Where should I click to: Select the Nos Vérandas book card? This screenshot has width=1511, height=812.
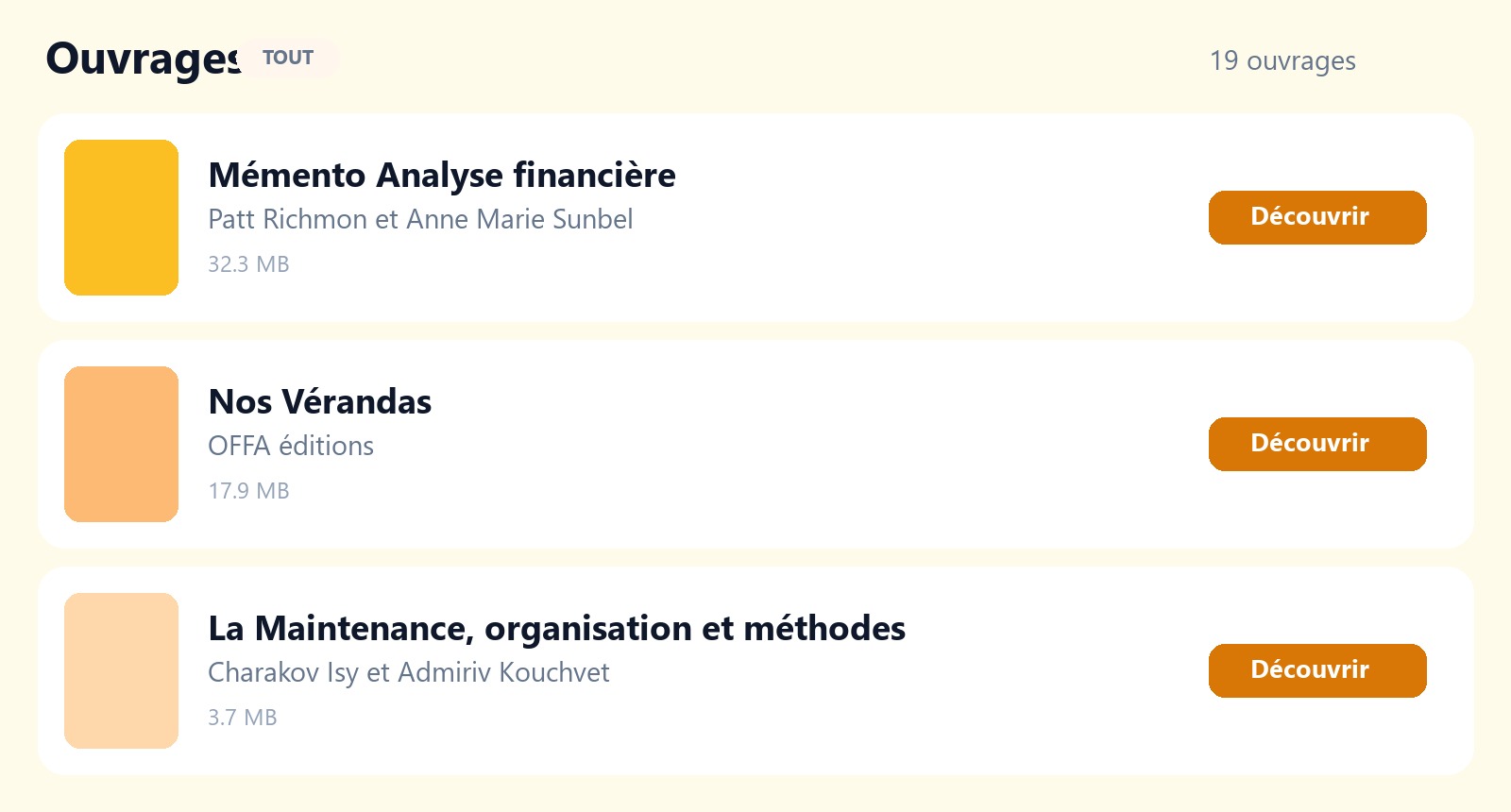(x=755, y=444)
